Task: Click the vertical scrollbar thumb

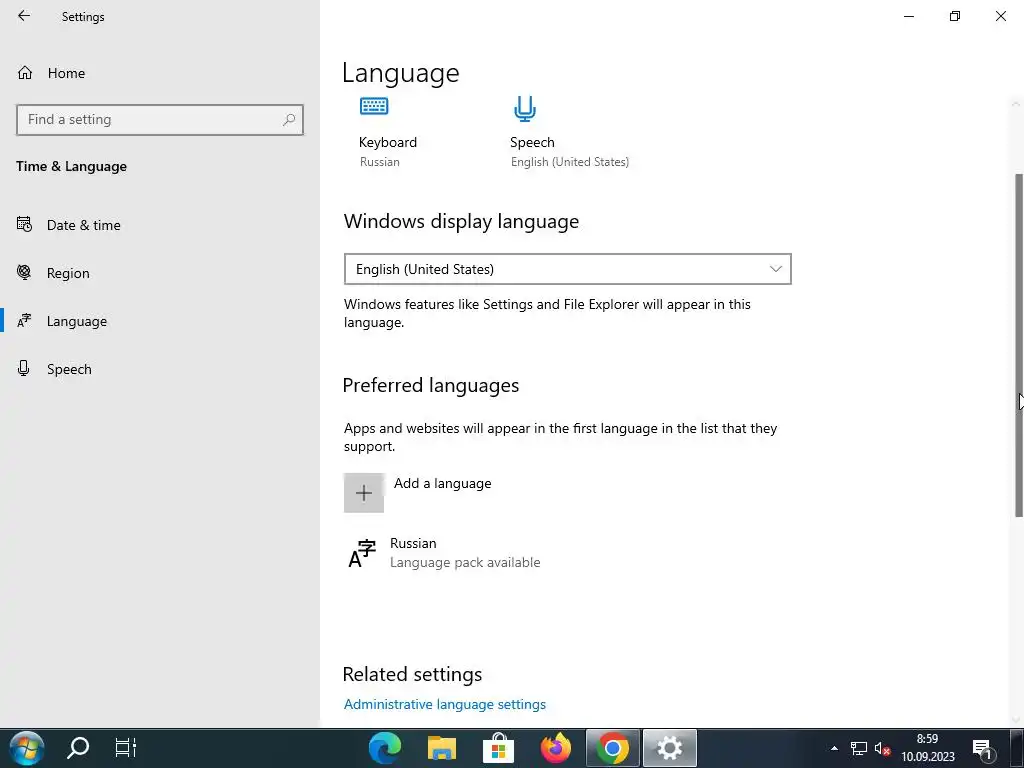Action: (1018, 345)
